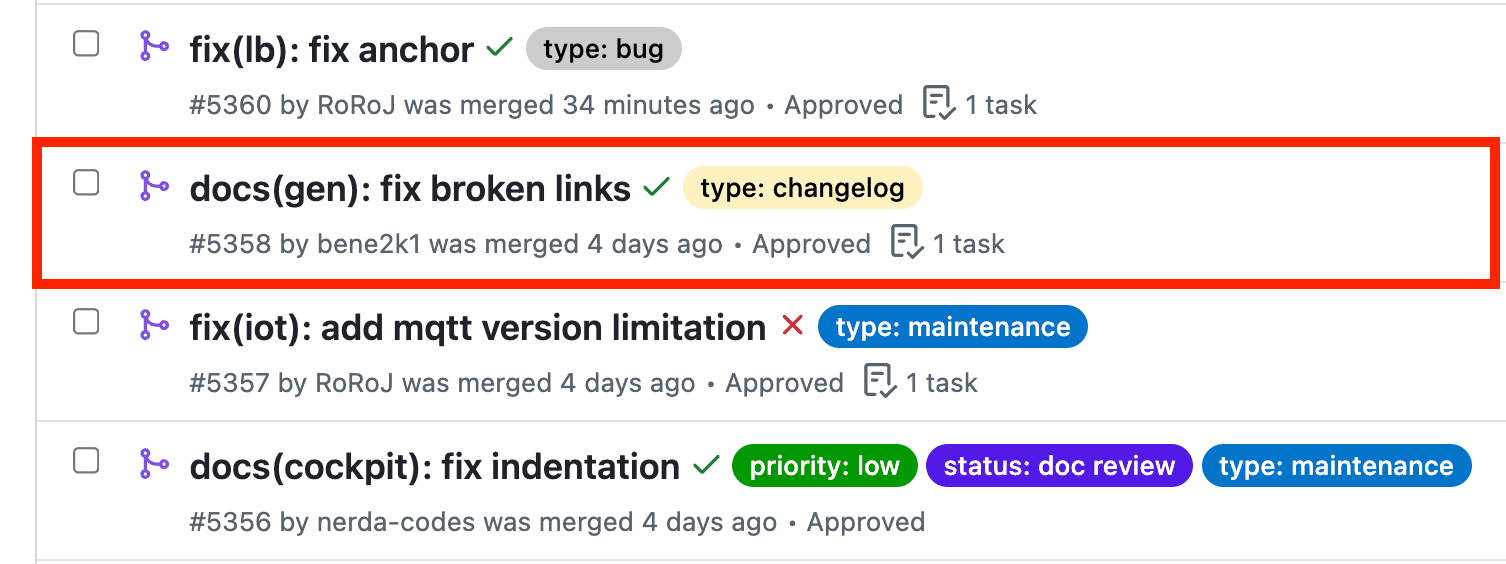Click the purple 'status: doc review' label
This screenshot has height=564, width=1506.
pyautogui.click(x=1059, y=466)
